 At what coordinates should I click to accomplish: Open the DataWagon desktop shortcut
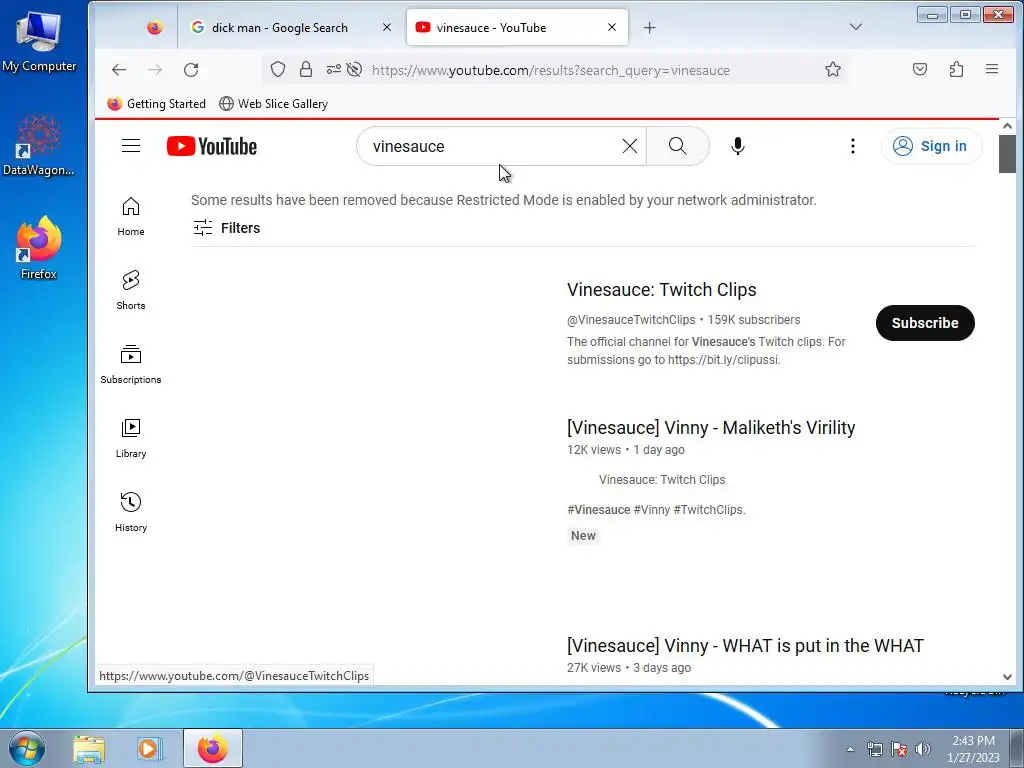[x=39, y=145]
